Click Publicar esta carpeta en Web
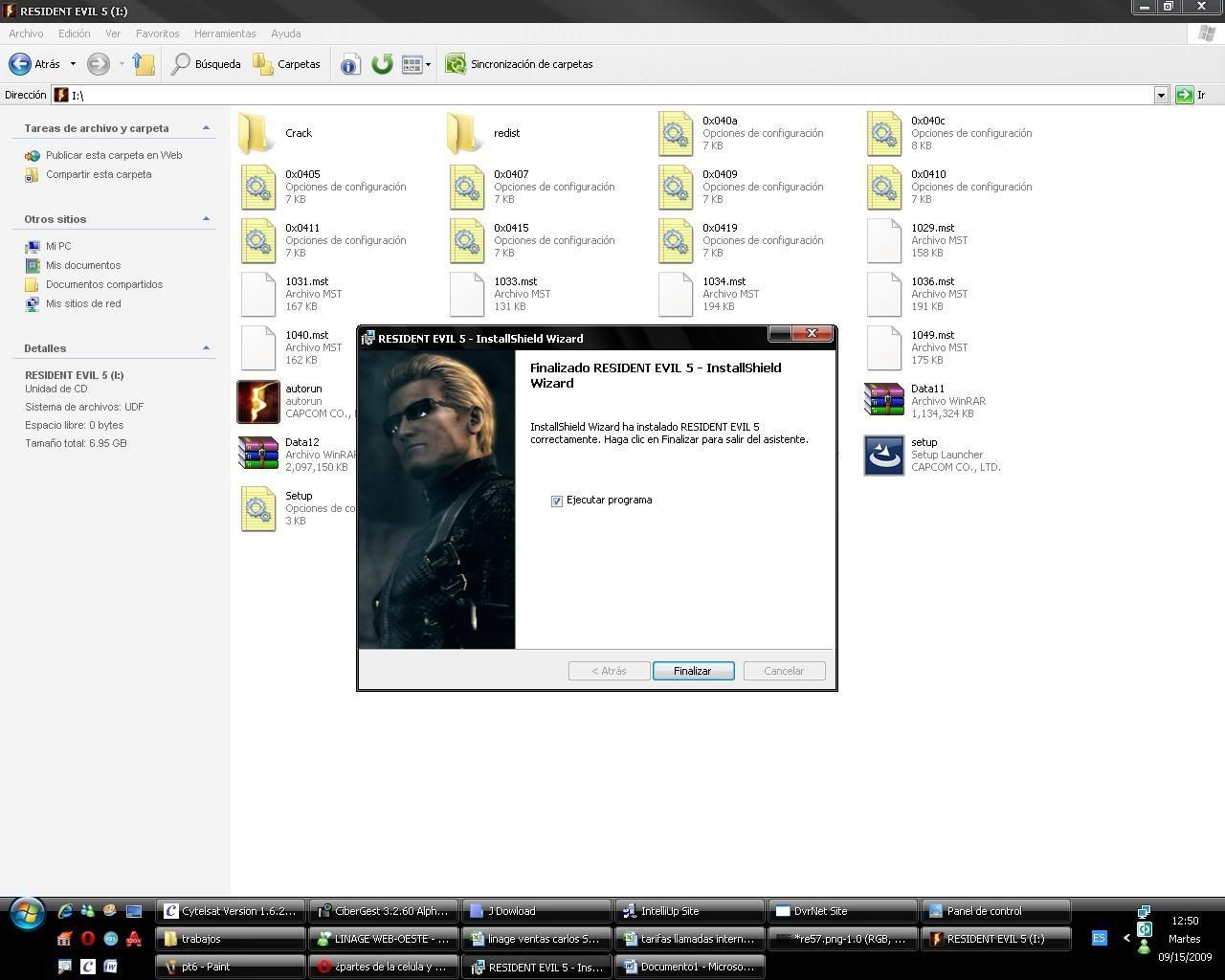 (x=114, y=155)
